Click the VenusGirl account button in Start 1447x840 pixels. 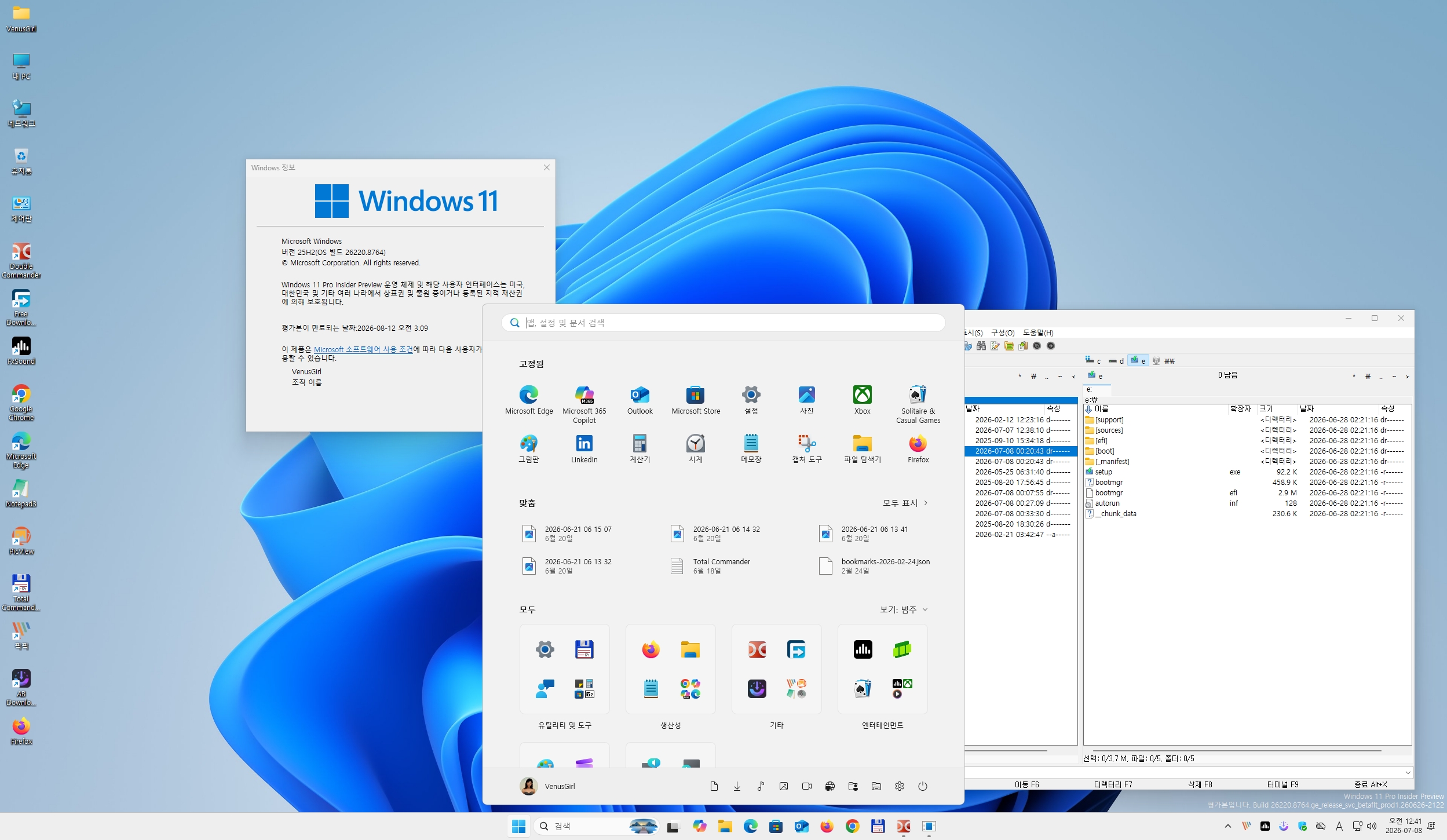pos(547,786)
